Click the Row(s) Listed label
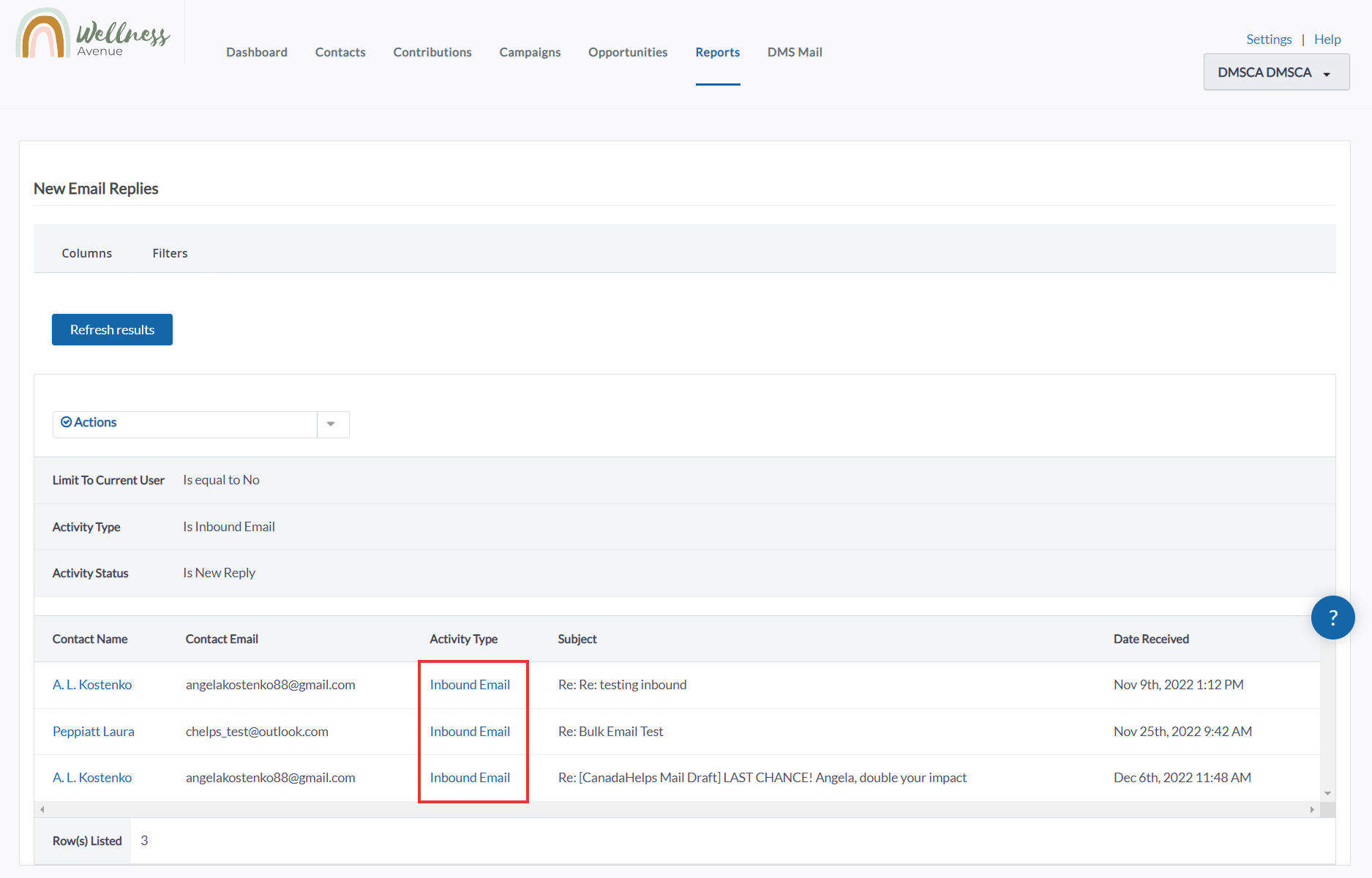Screen dimensions: 1372x878 click(87, 841)
